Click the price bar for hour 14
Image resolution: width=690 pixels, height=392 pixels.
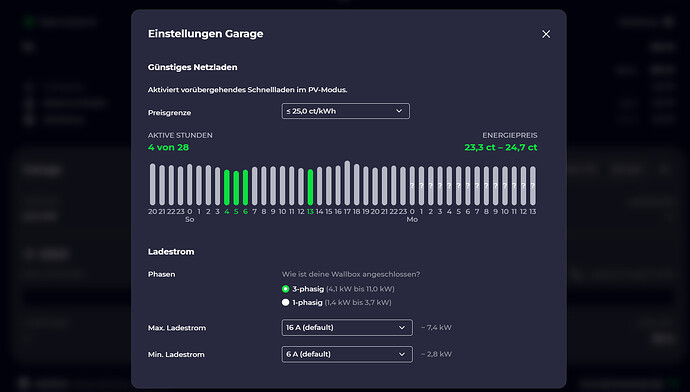(319, 186)
